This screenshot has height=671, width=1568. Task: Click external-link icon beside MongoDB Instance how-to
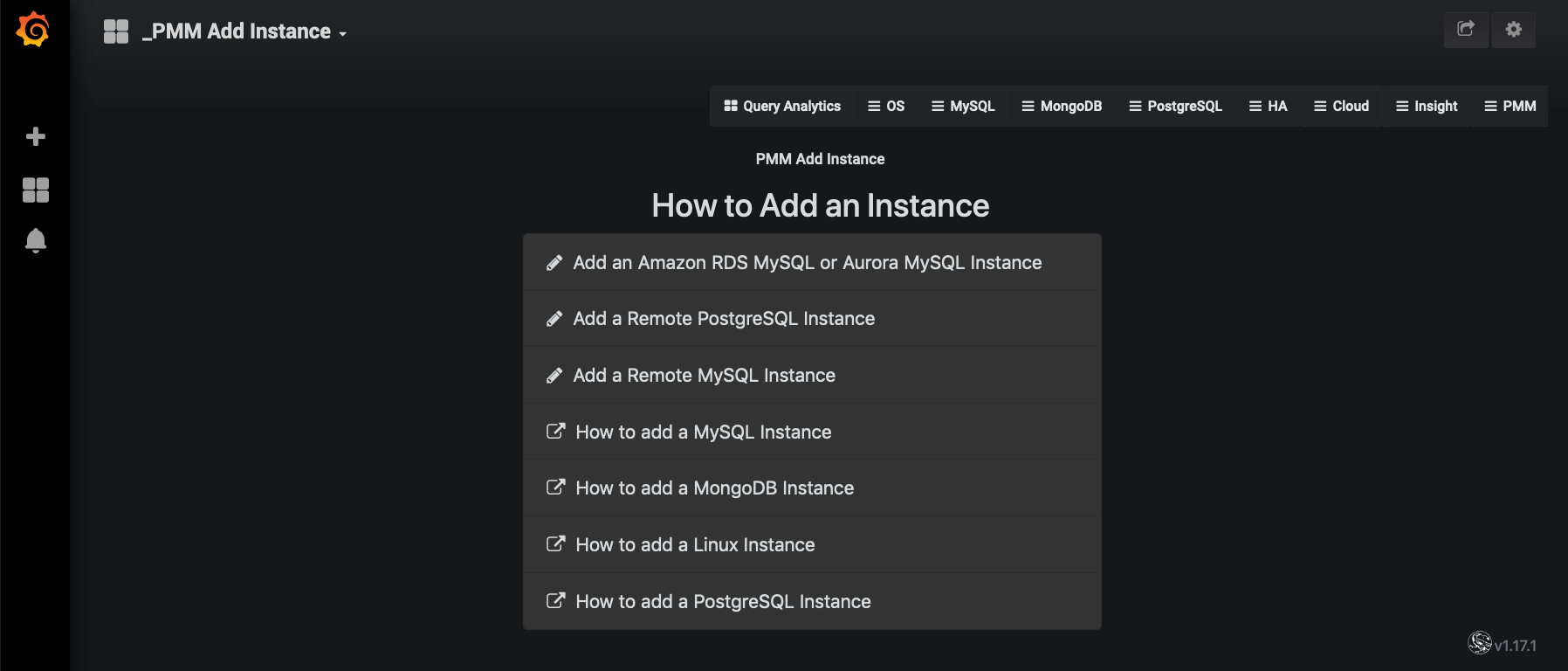[555, 487]
